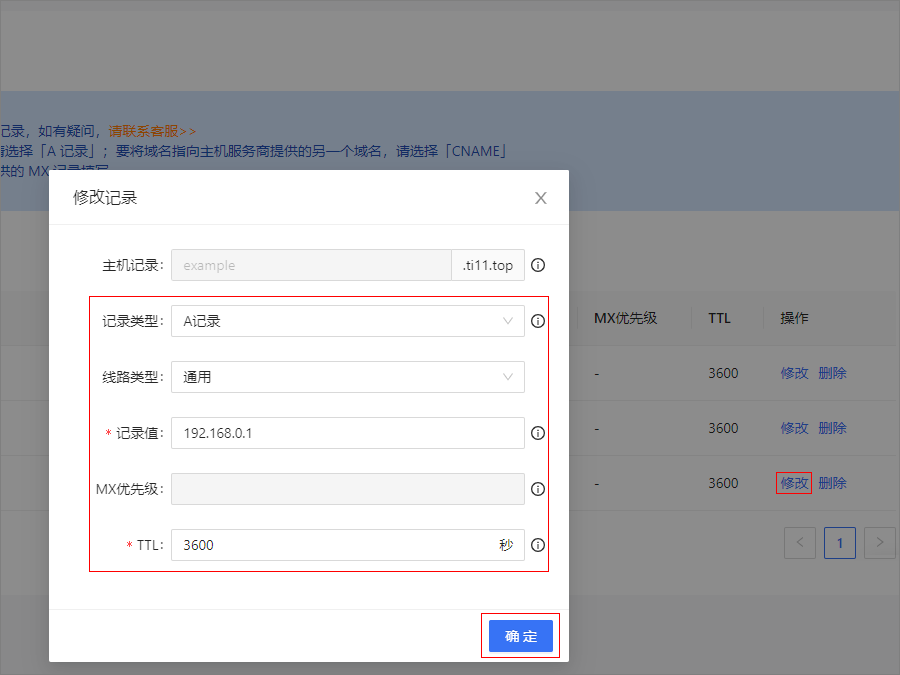Image resolution: width=900 pixels, height=675 pixels.
Task: Open the 记录类型 dropdown showing A记录
Action: click(x=348, y=321)
